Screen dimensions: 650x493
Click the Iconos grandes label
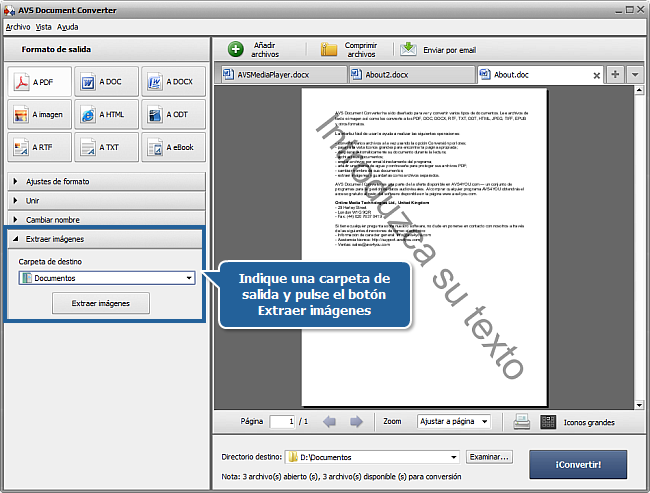(x=589, y=423)
